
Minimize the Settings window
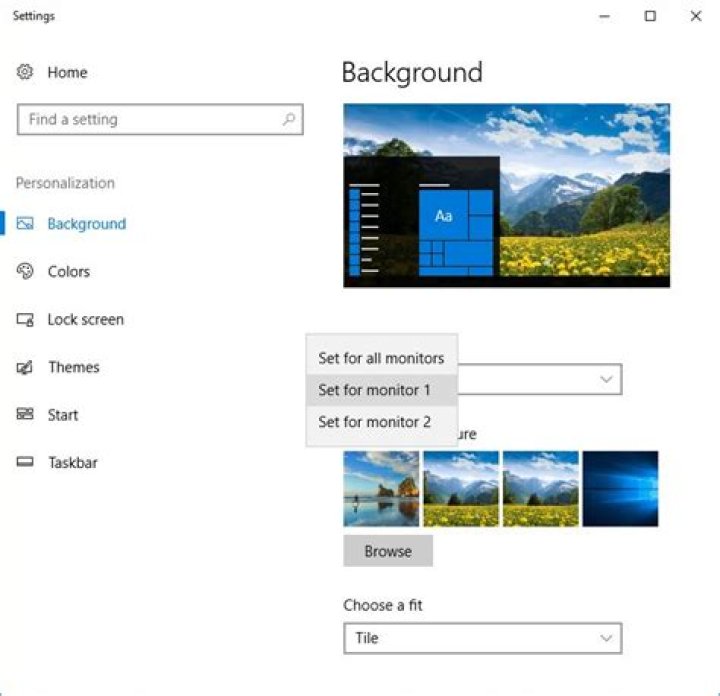[605, 17]
